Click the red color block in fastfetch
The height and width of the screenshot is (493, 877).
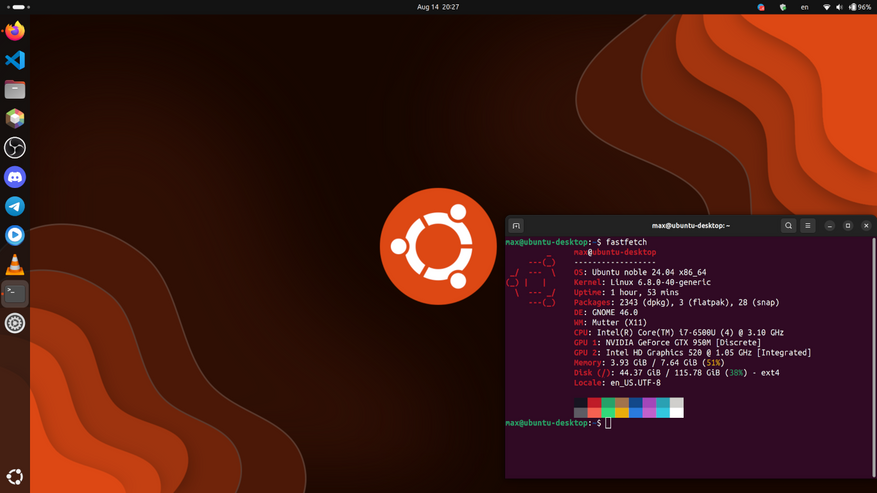pyautogui.click(x=594, y=403)
